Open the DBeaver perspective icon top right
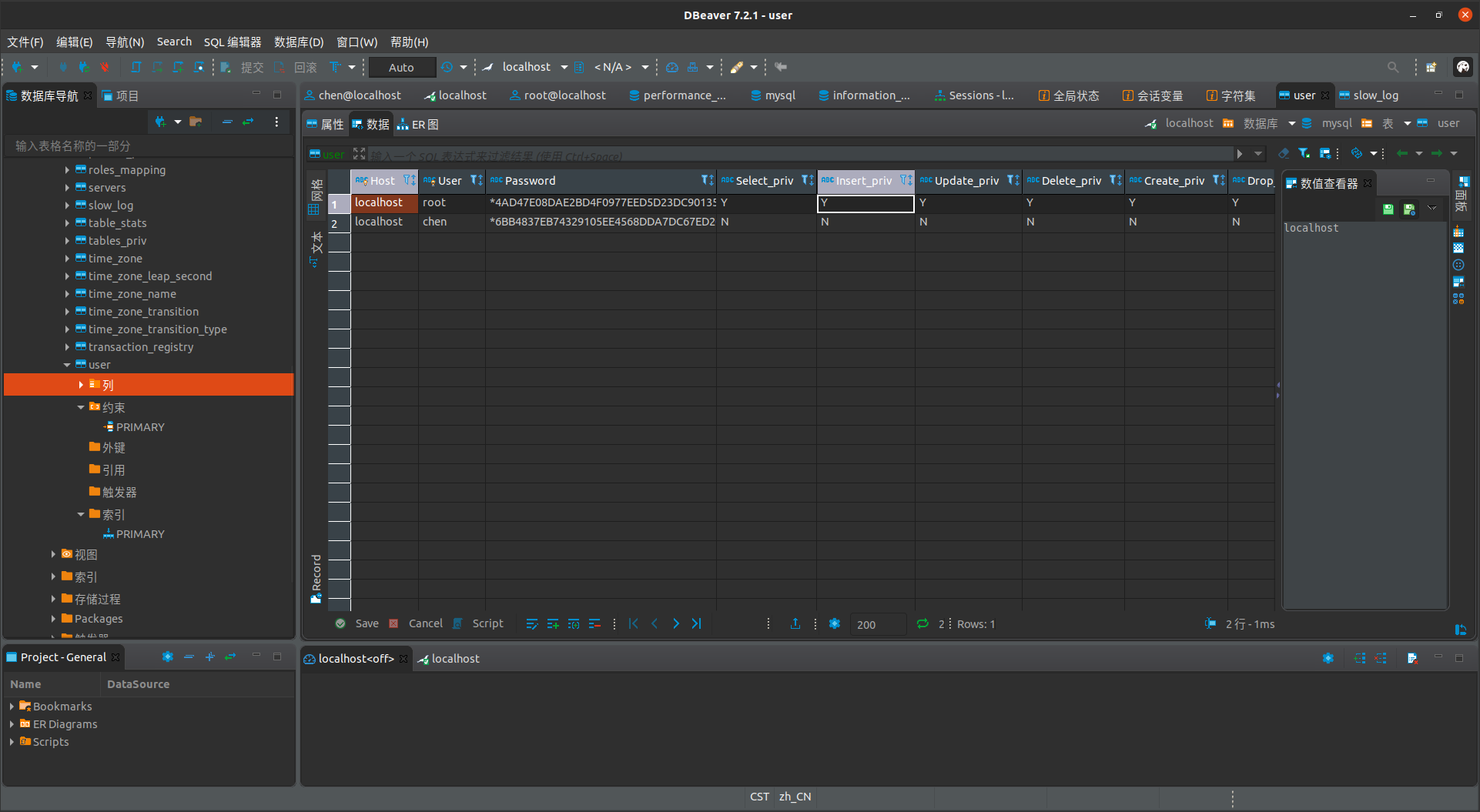 1462,67
